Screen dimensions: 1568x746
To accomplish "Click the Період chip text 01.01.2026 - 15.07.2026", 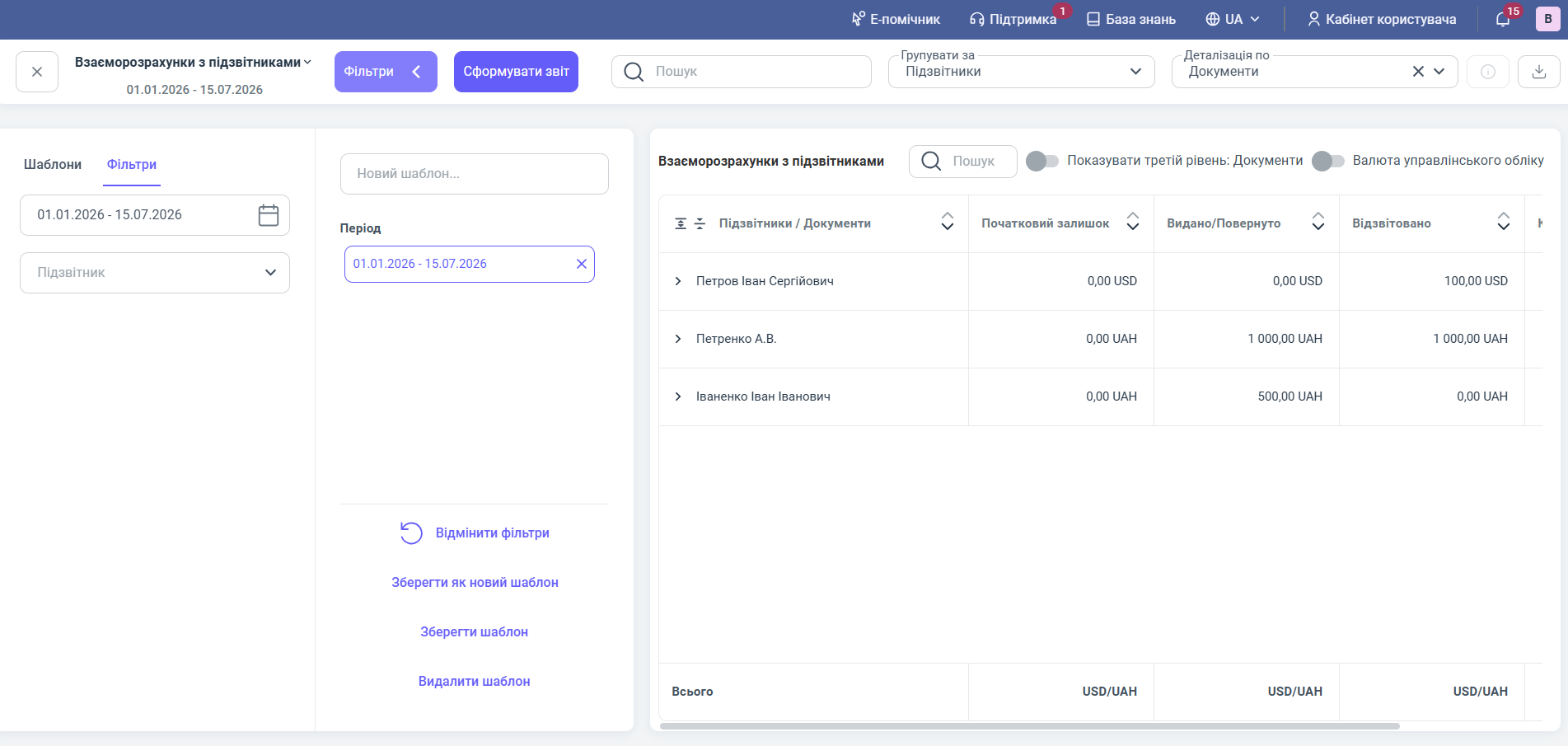I will click(x=420, y=264).
